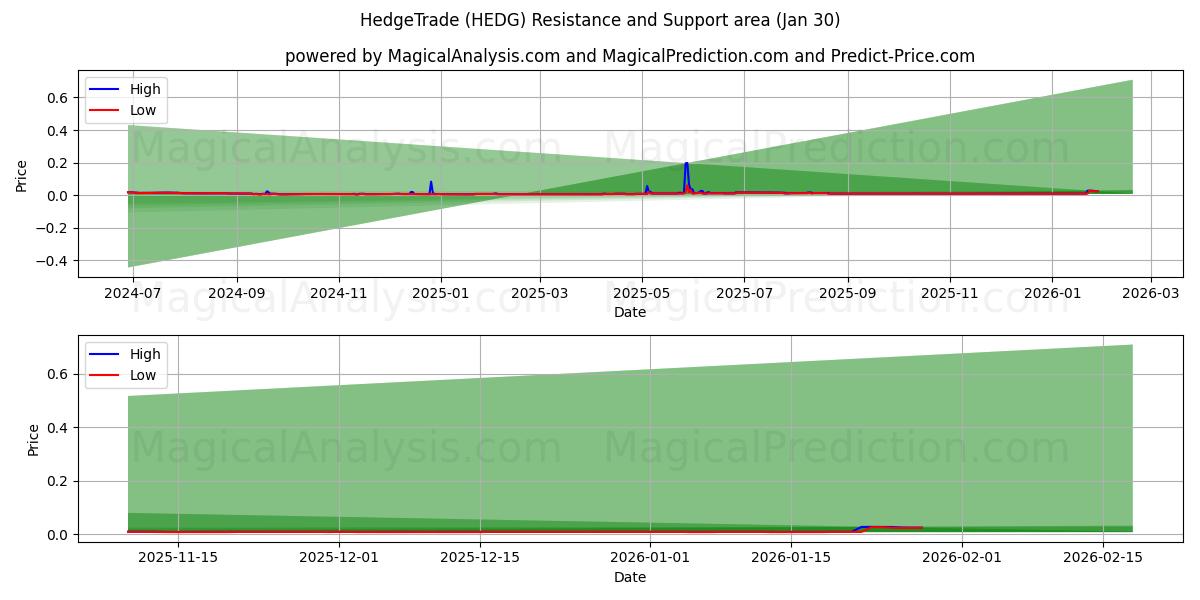The height and width of the screenshot is (600, 1200).
Task: Expand the top chart legend box
Action: (128, 99)
